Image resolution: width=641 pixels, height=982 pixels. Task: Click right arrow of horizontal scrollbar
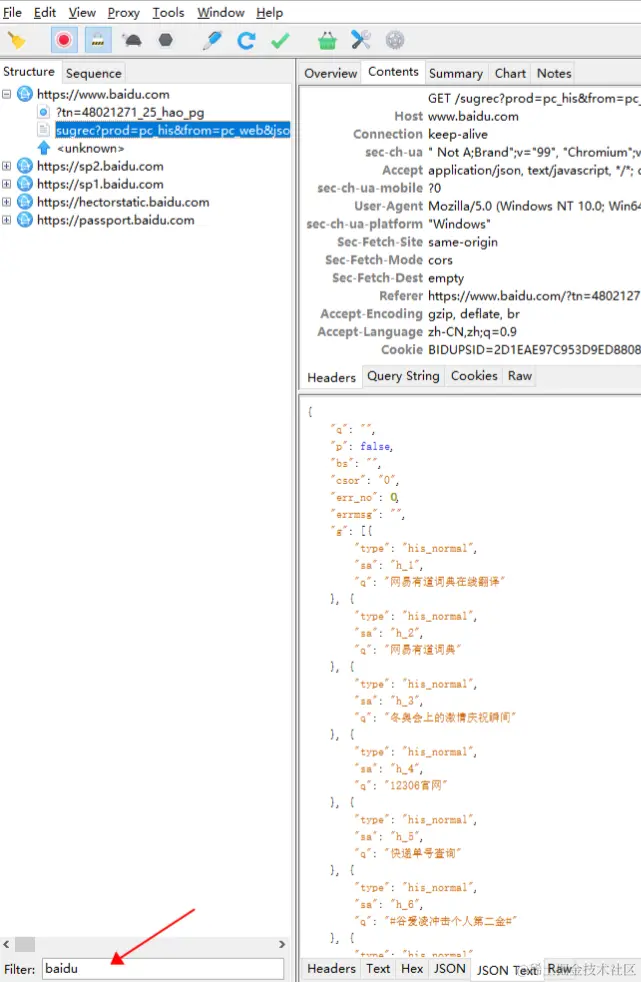pyautogui.click(x=282, y=944)
